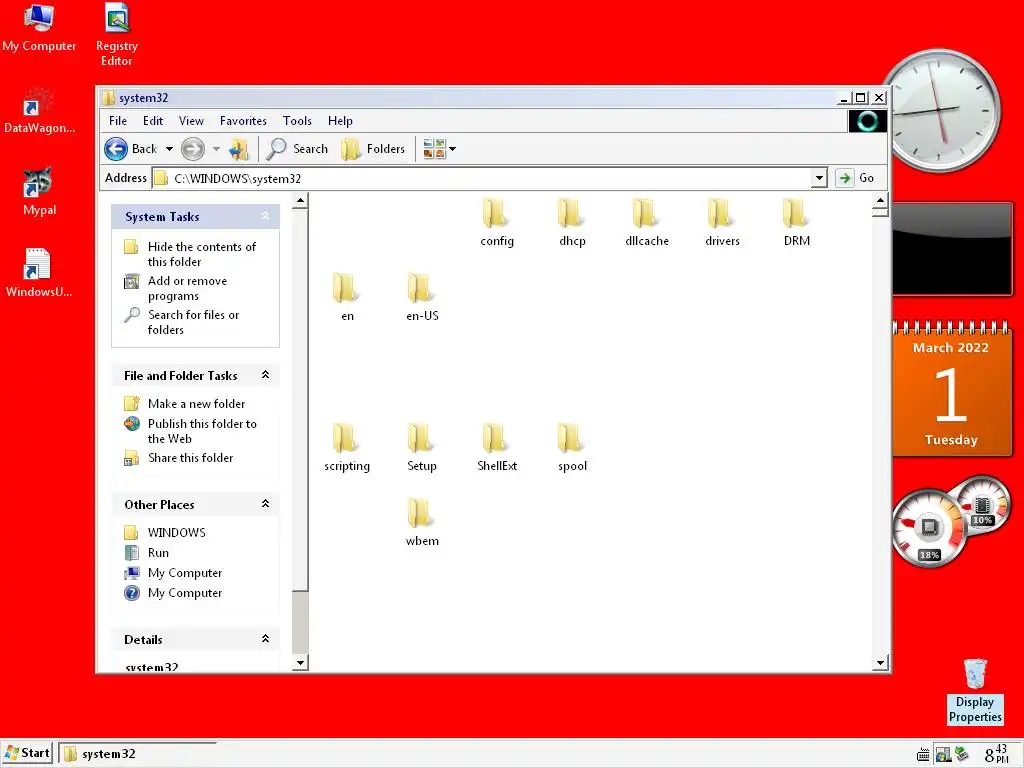Select the en-US folder

coord(422,297)
